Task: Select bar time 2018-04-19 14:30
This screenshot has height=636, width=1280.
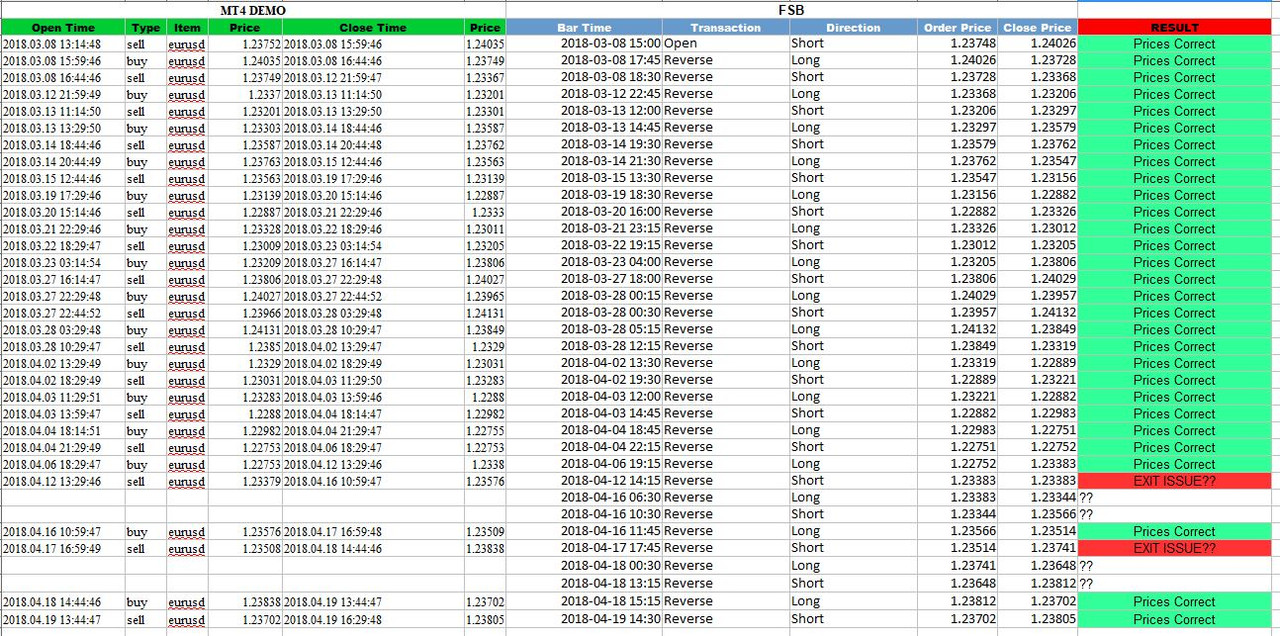Action: 611,619
